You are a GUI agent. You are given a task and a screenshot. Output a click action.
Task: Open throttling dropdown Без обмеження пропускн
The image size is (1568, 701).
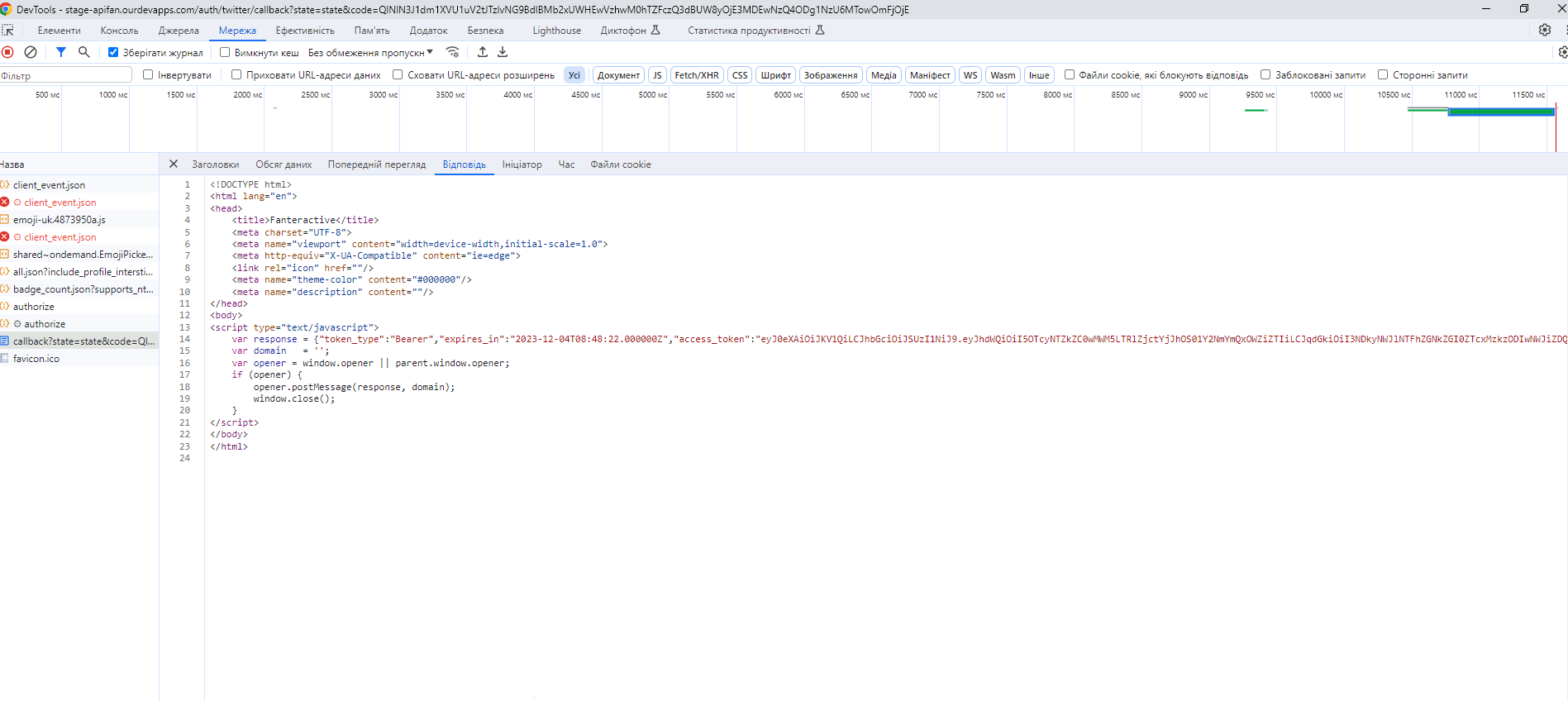(x=370, y=52)
